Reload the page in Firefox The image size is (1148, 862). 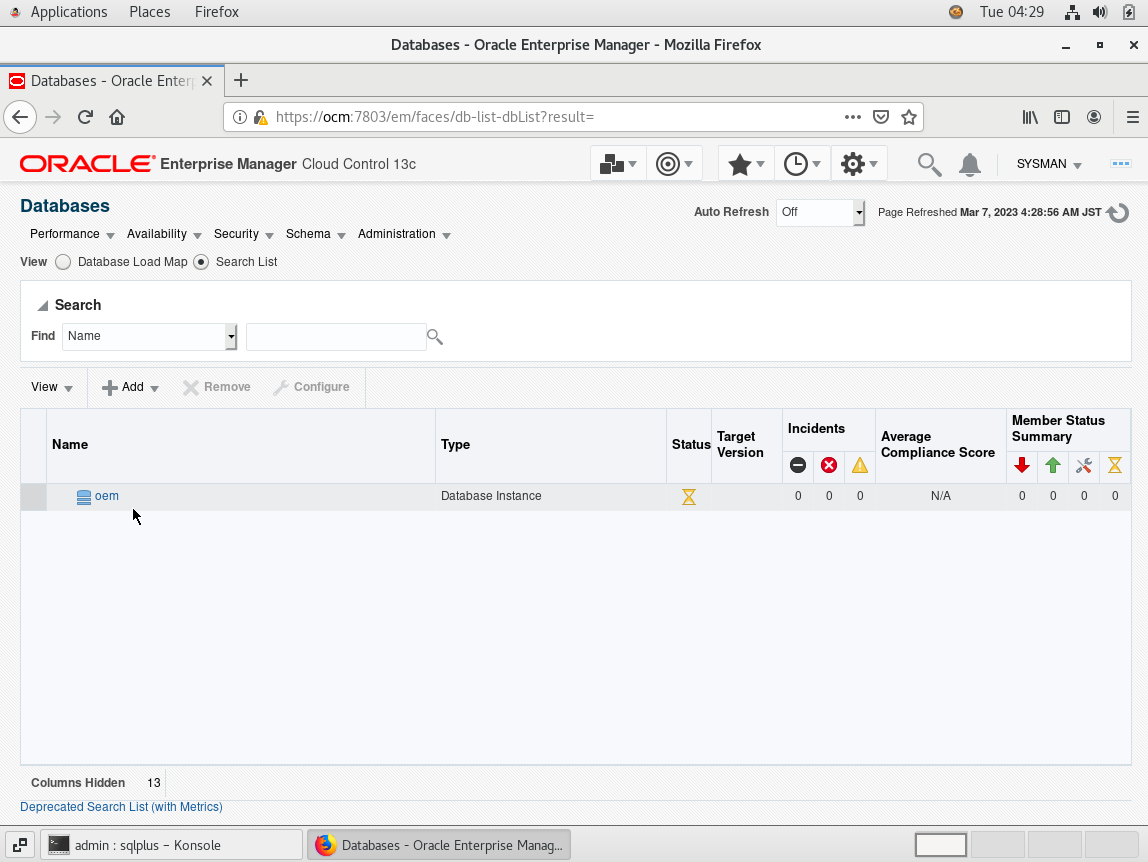coord(85,117)
